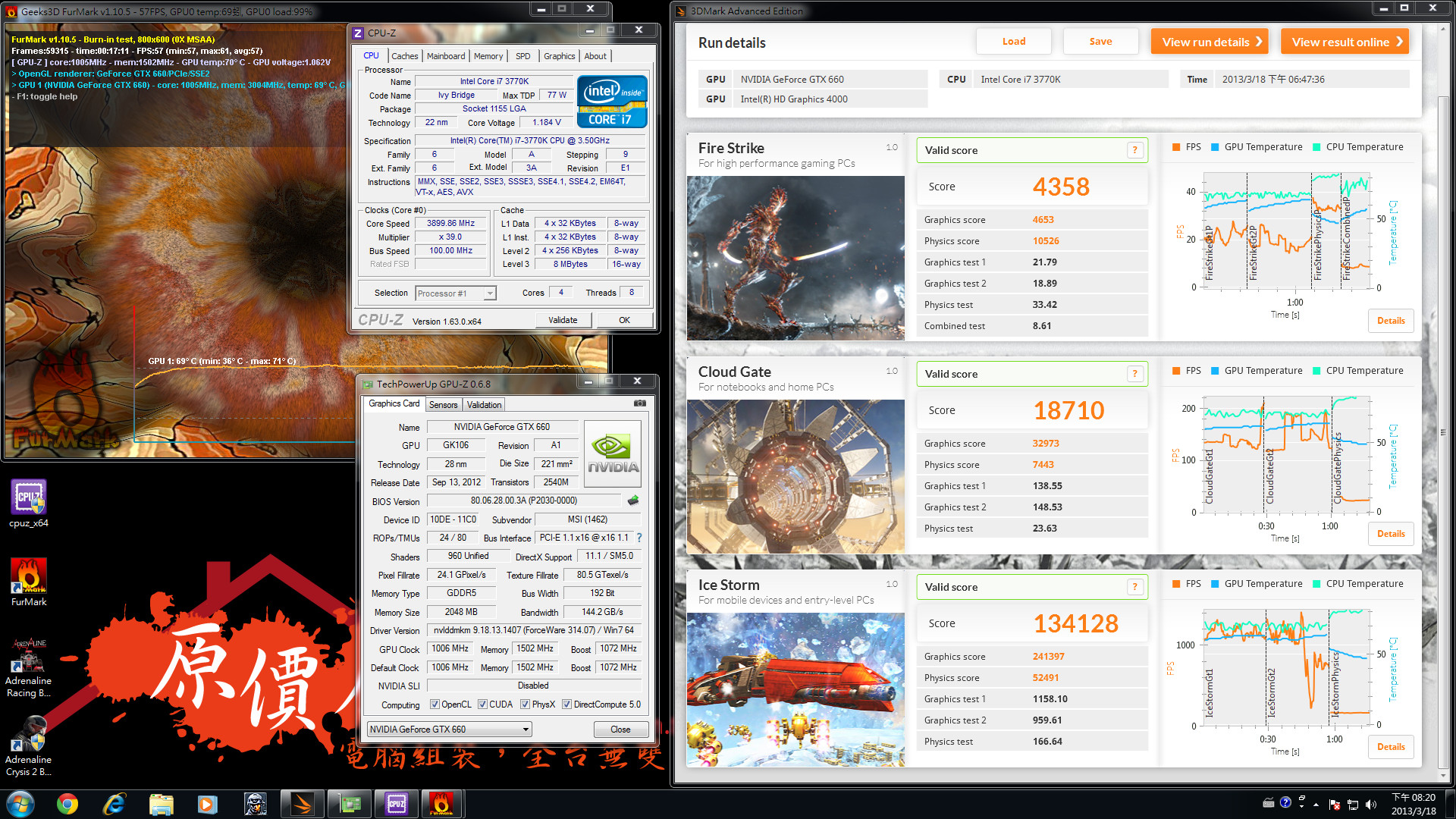This screenshot has width=1456, height=819.
Task: Switch to the Memory tab in CPU-Z
Action: point(488,56)
